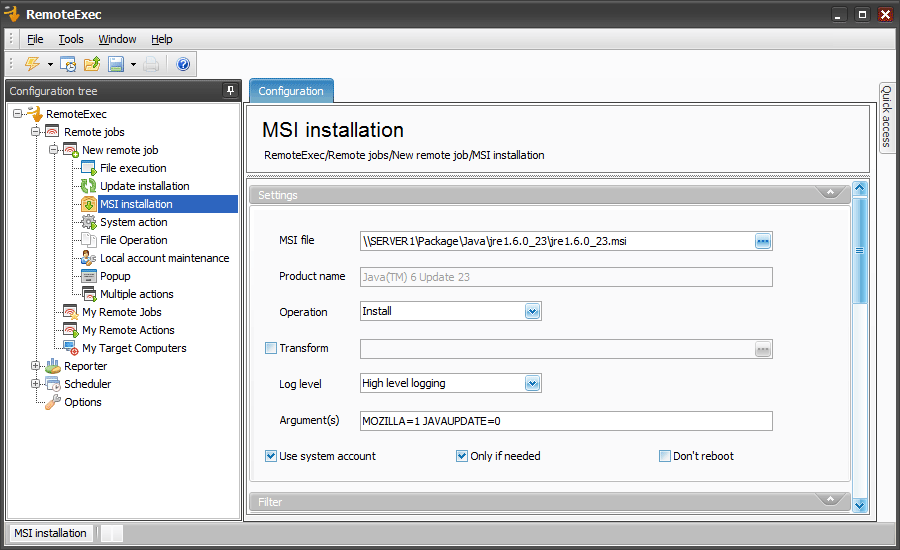Expand the Scheduler node
The image size is (900, 550).
pos(36,384)
